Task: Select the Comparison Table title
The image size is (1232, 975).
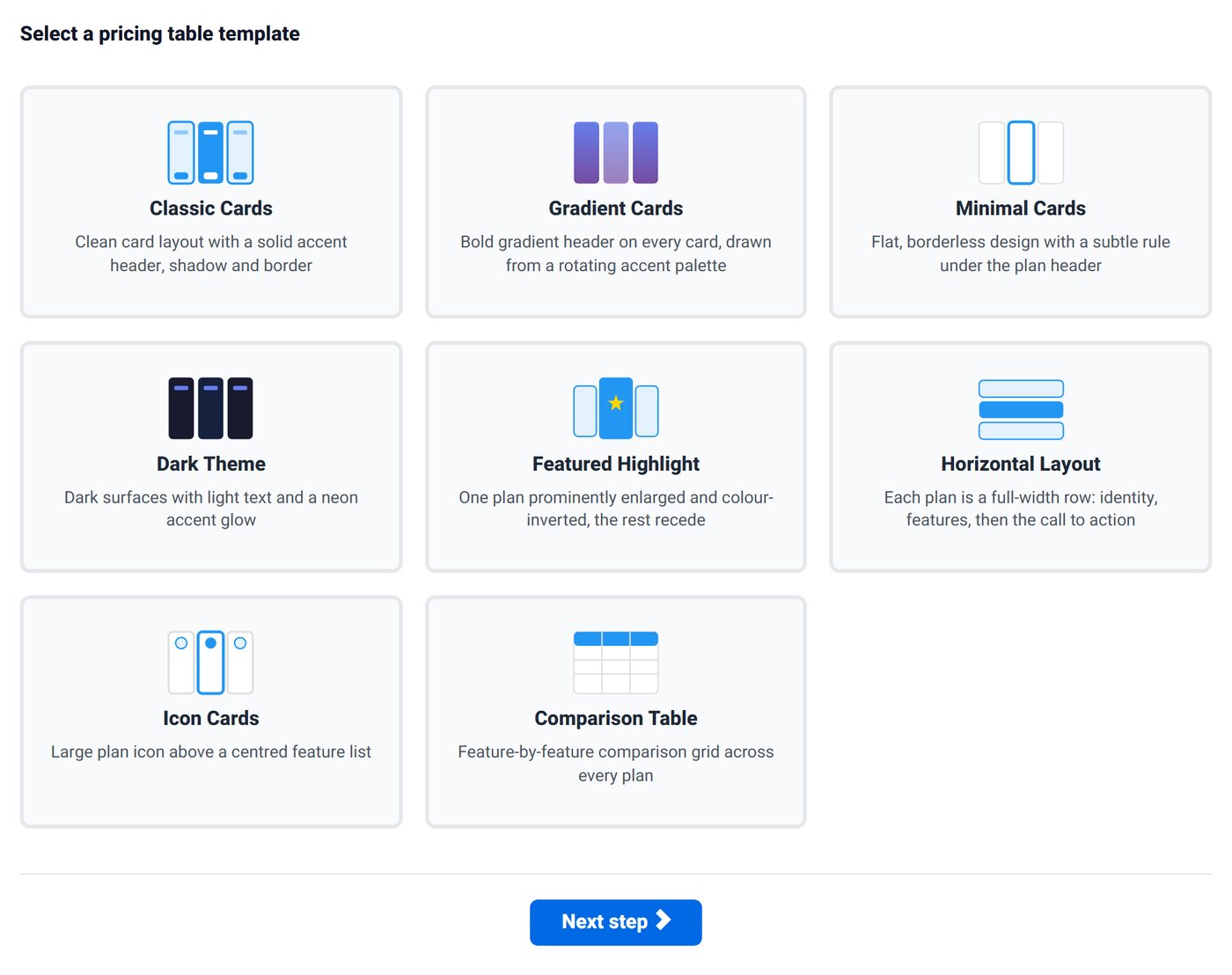Action: tap(616, 718)
